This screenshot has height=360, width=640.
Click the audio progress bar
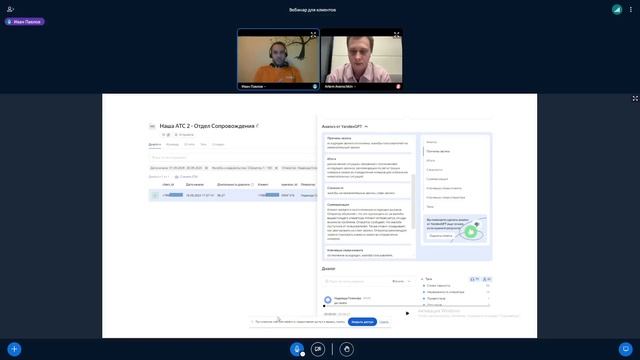[406, 306]
